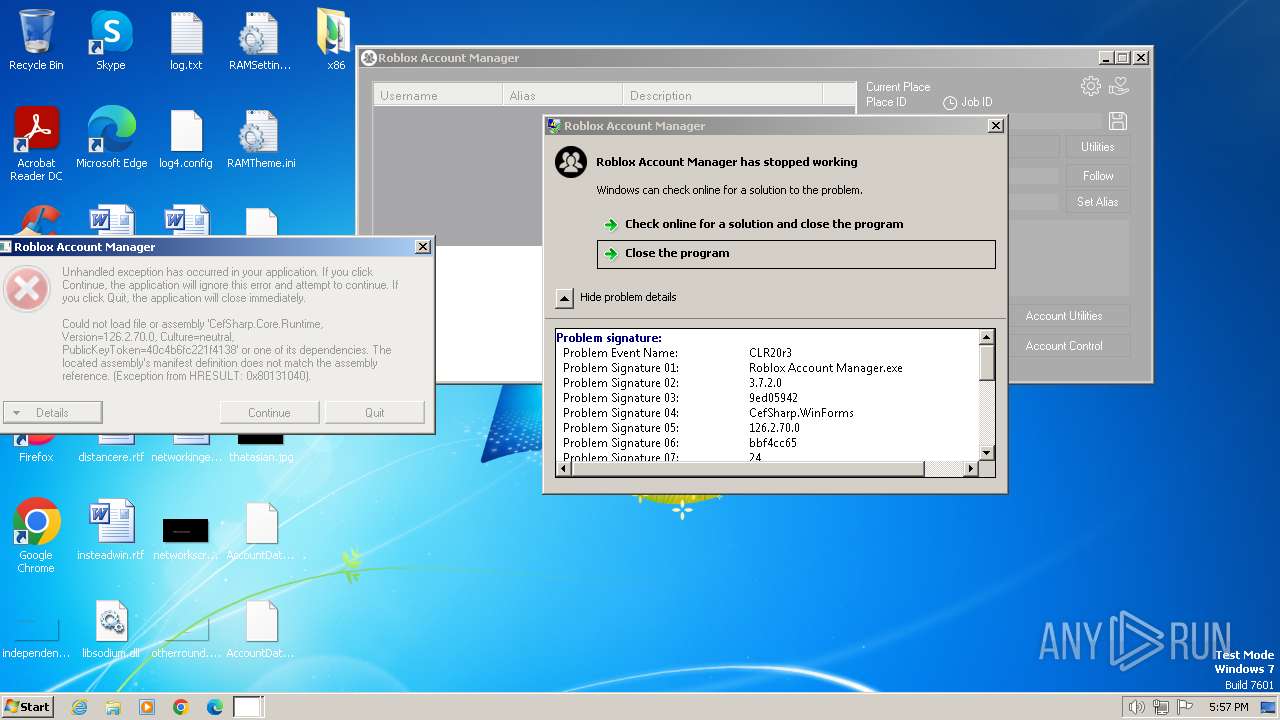Sort by the Alias column header

(x=562, y=95)
